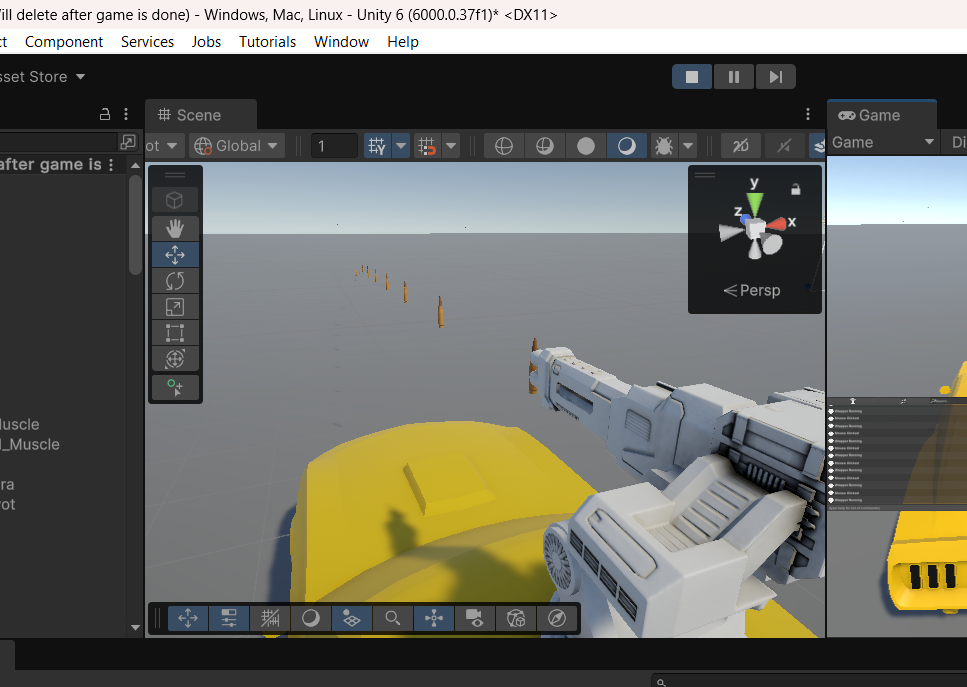Click the globe-with-cube overlay icon in the bottom bar
The image size is (967, 687).
coord(516,618)
